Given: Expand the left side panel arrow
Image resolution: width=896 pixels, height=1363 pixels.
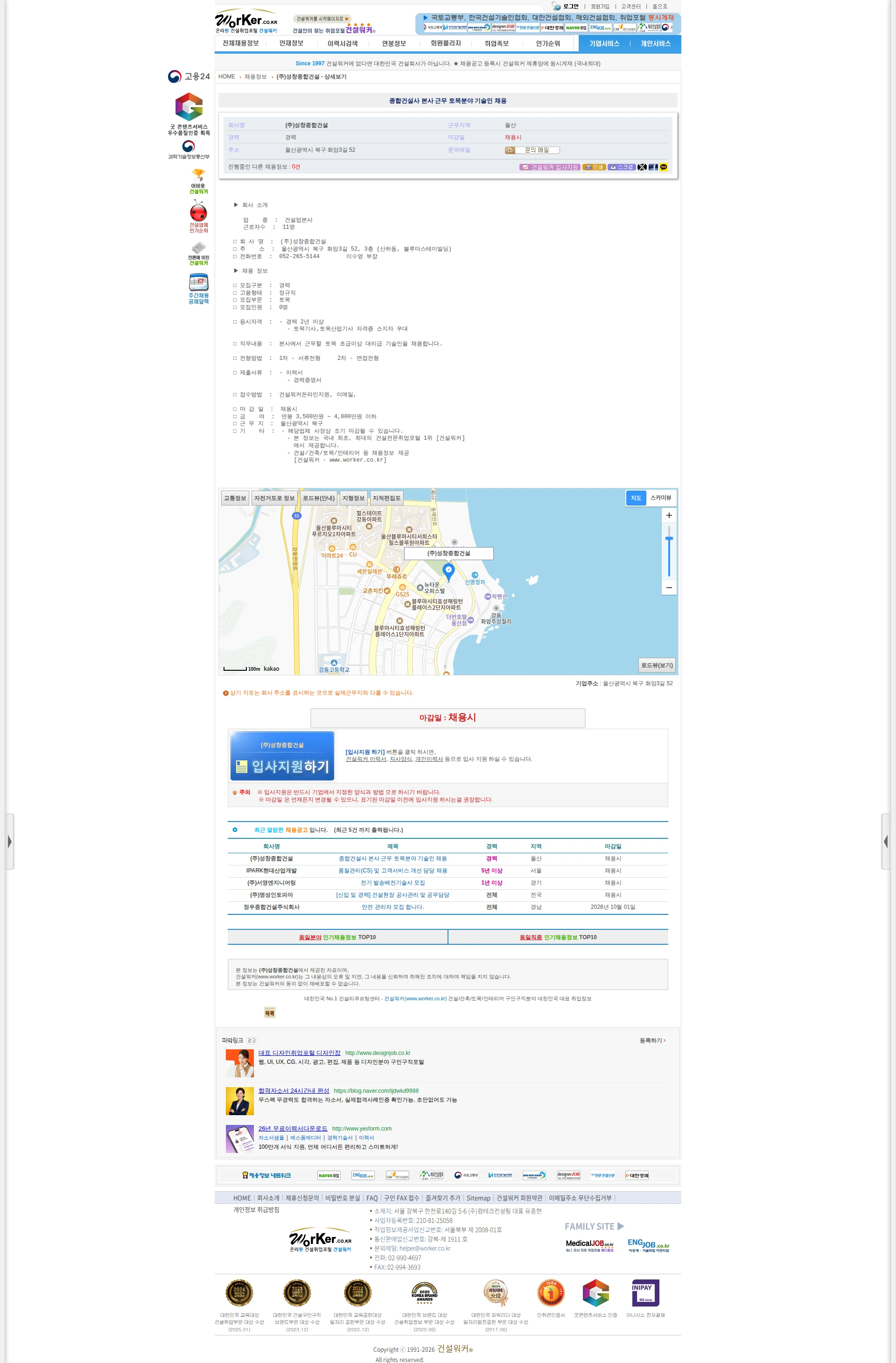Looking at the screenshot, I should tap(10, 841).
